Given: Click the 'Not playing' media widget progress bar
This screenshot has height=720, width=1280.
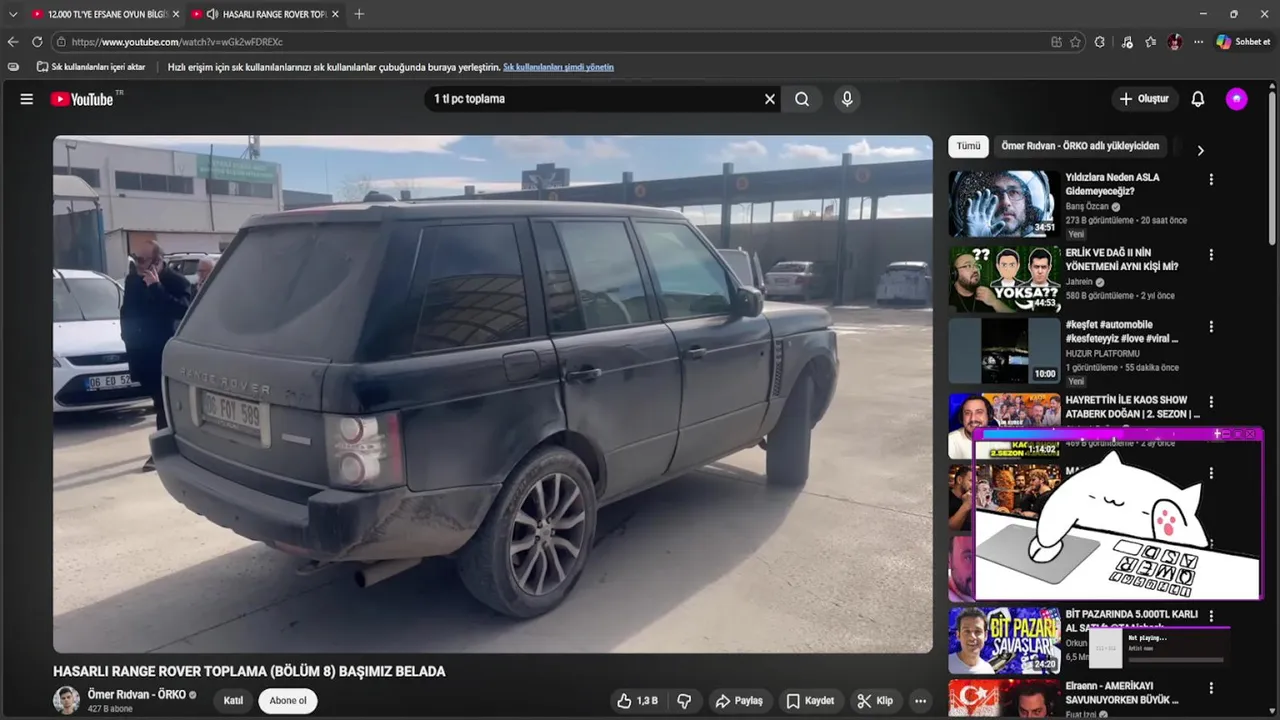Looking at the screenshot, I should pos(1176,660).
